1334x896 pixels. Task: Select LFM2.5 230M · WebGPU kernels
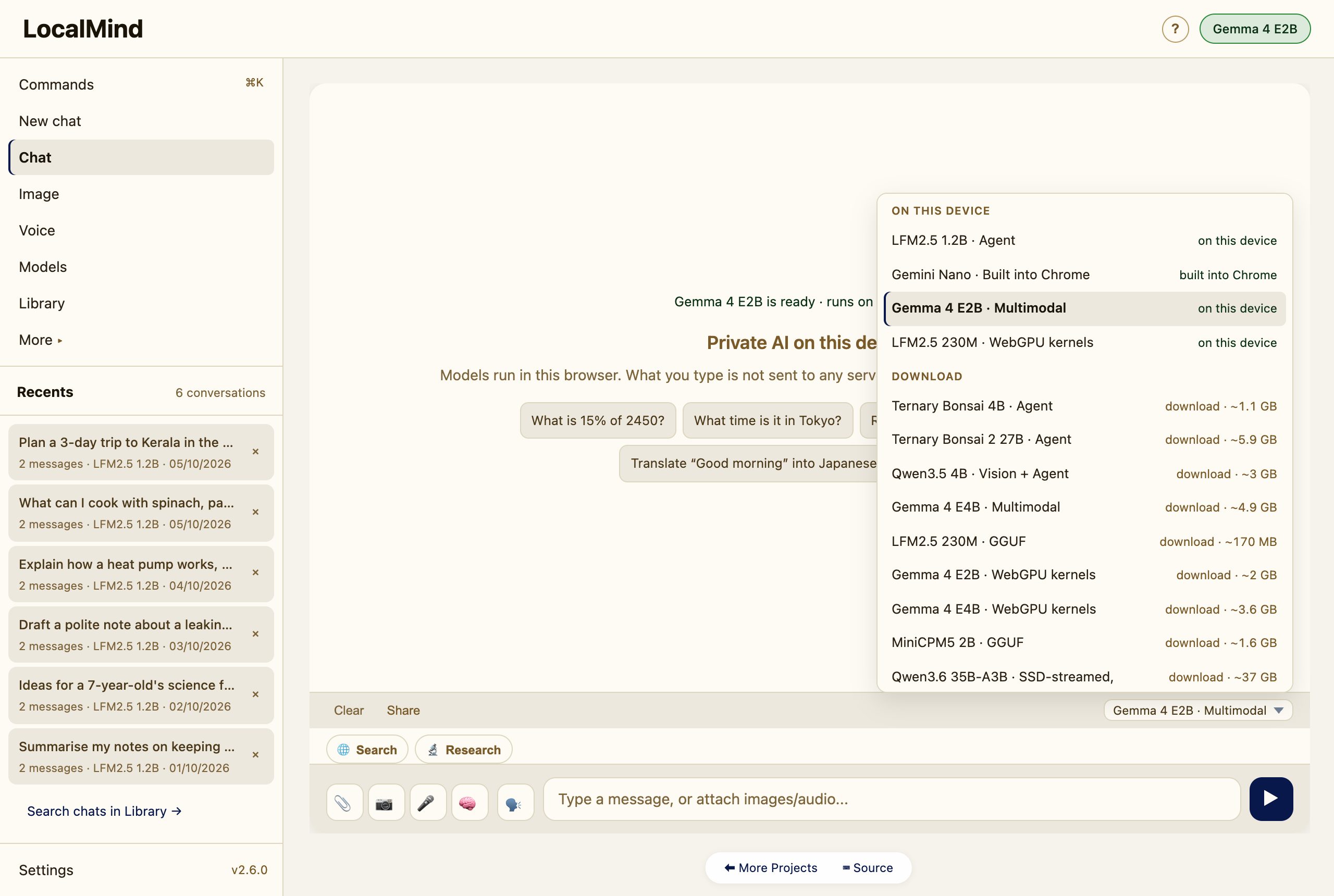click(1084, 342)
